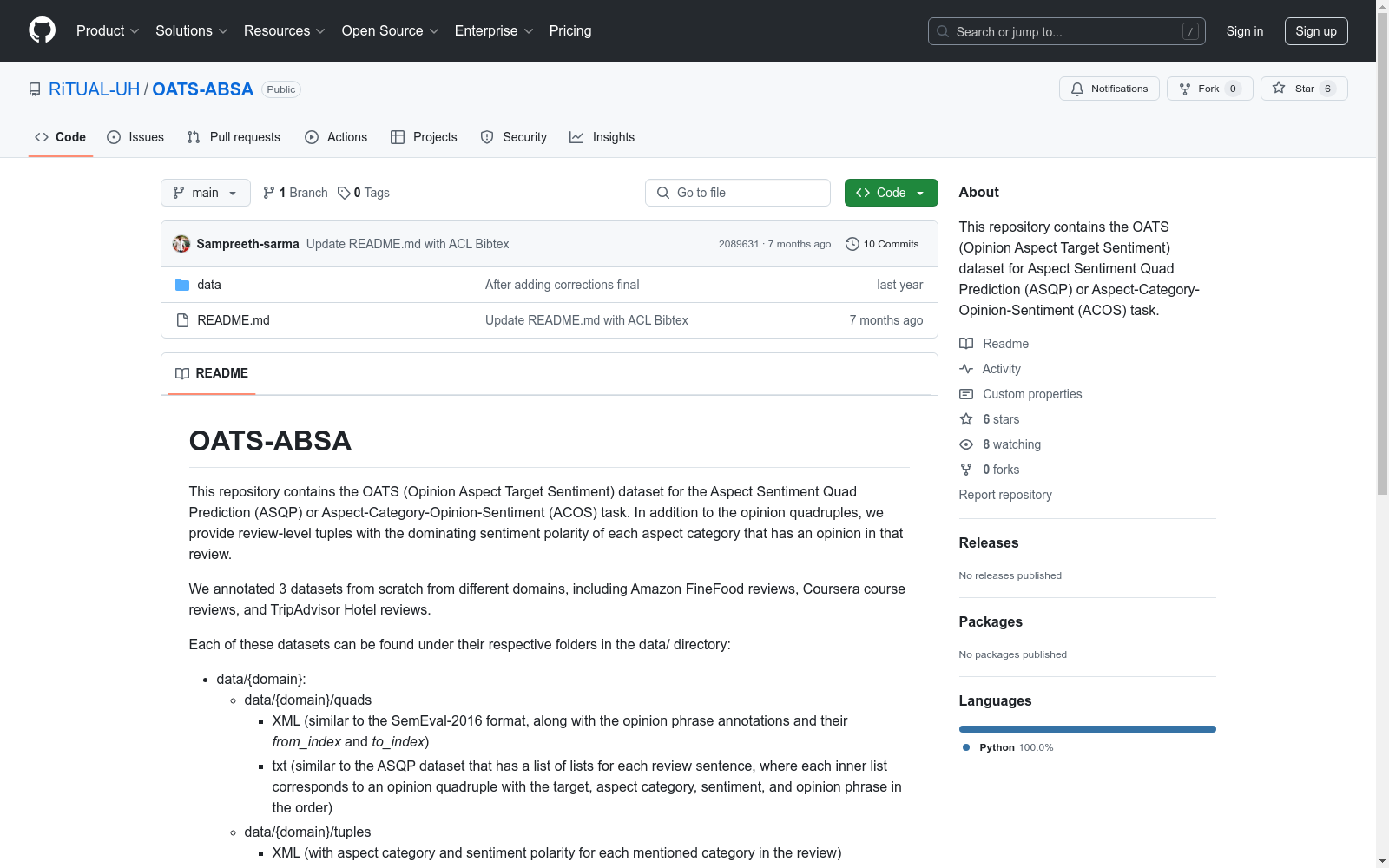Click the data folder icon
The image size is (1389, 868).
[x=182, y=285]
